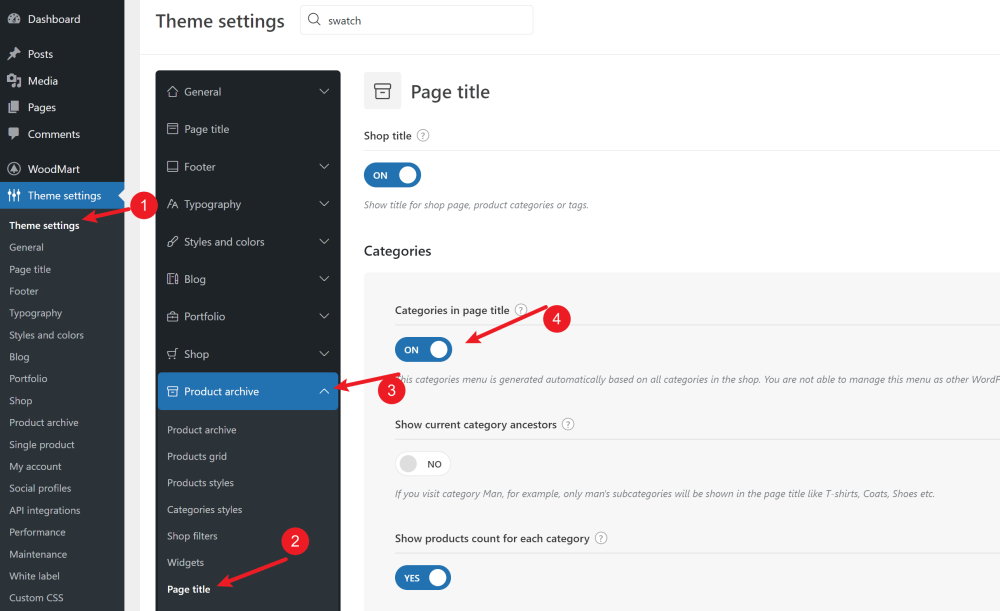
Task: Open Widgets submenu item
Action: (x=186, y=563)
